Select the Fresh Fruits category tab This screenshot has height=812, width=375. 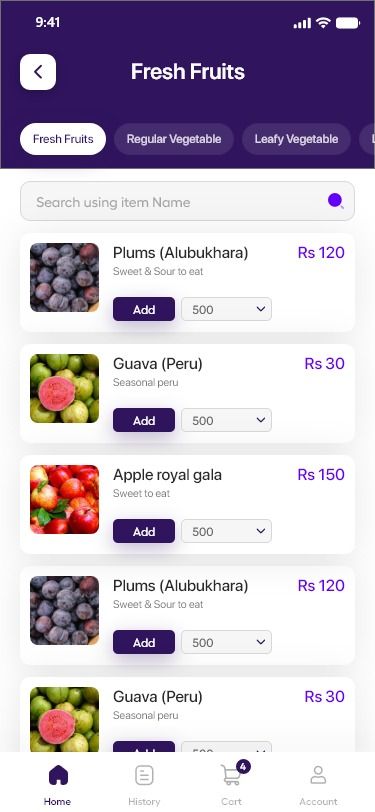click(x=63, y=139)
